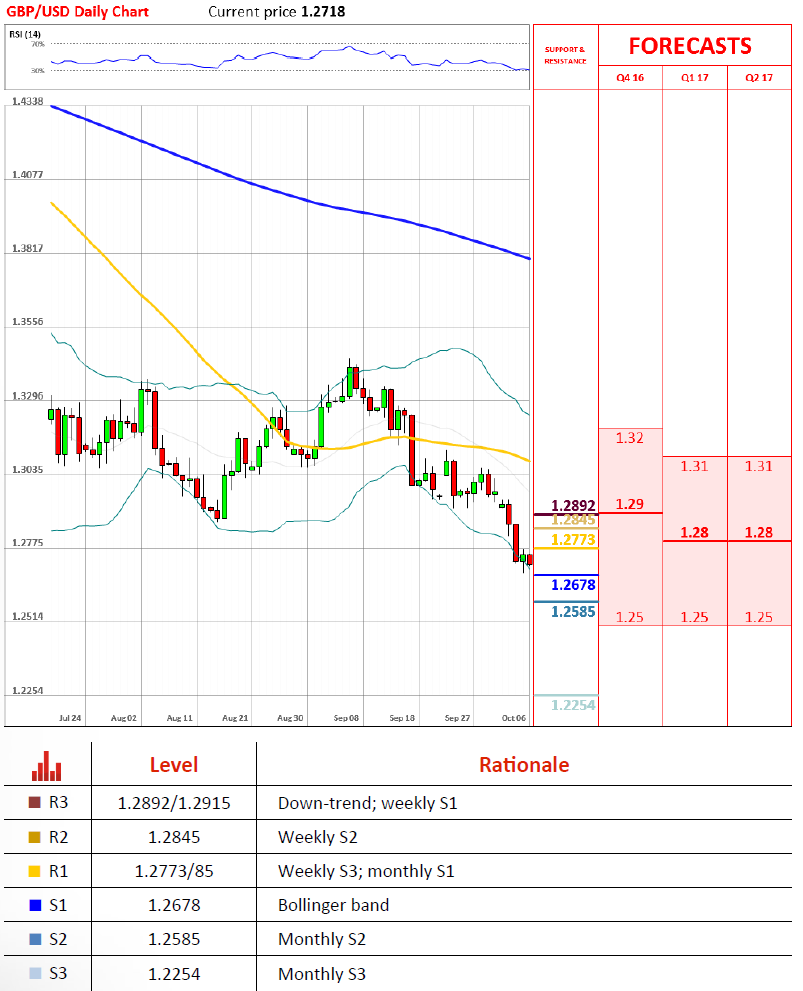Click the Current price 1.2718 text
Viewport: 803px width, 991px height.
pos(277,11)
